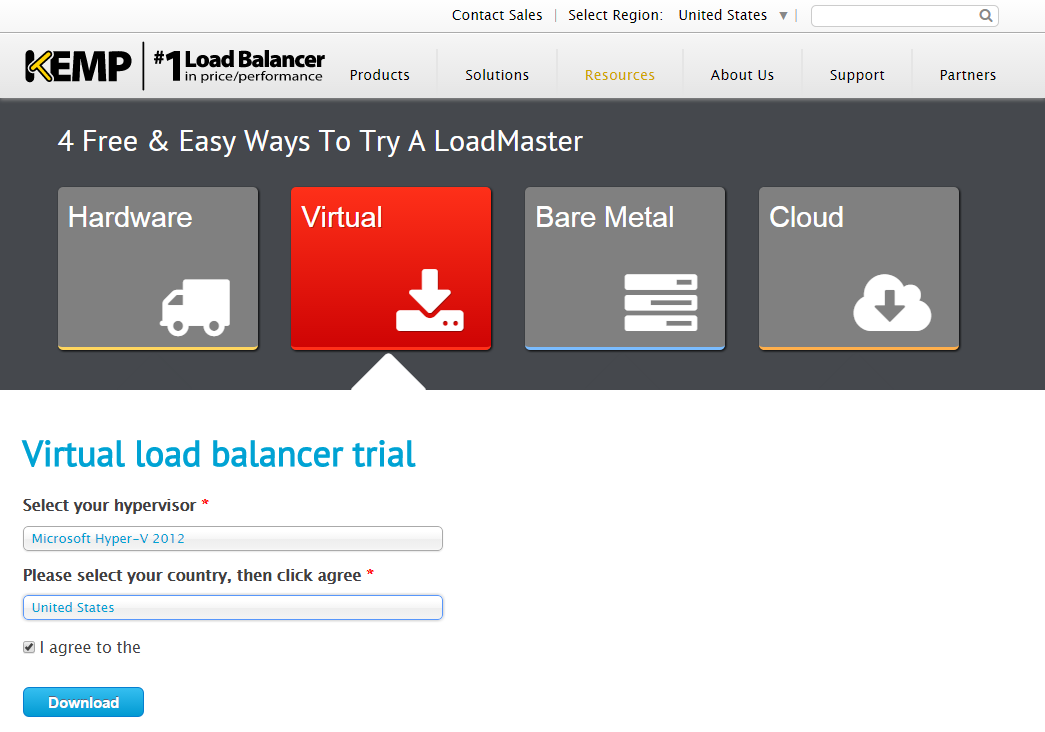Uncheck the I agree to the checkbox
This screenshot has width=1045, height=732.
coord(29,647)
